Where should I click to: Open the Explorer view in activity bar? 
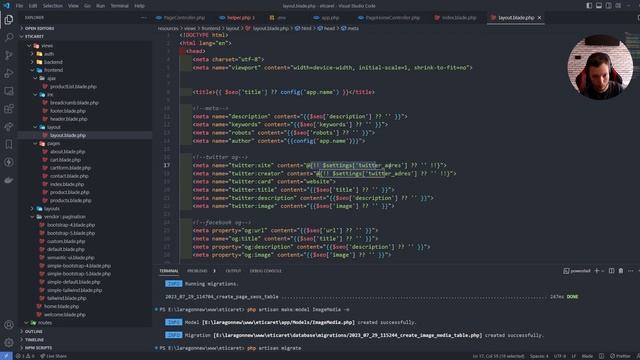tap(9, 20)
